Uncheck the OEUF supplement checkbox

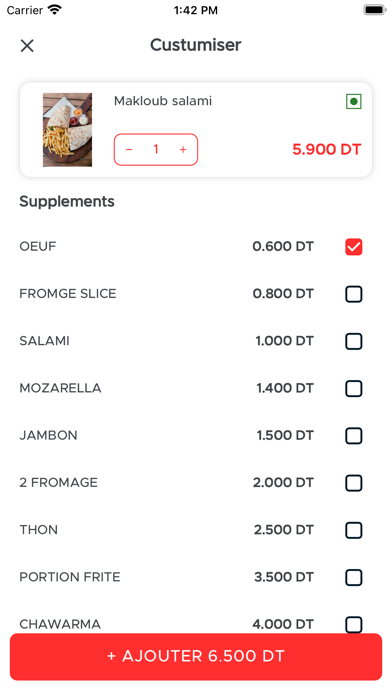354,247
